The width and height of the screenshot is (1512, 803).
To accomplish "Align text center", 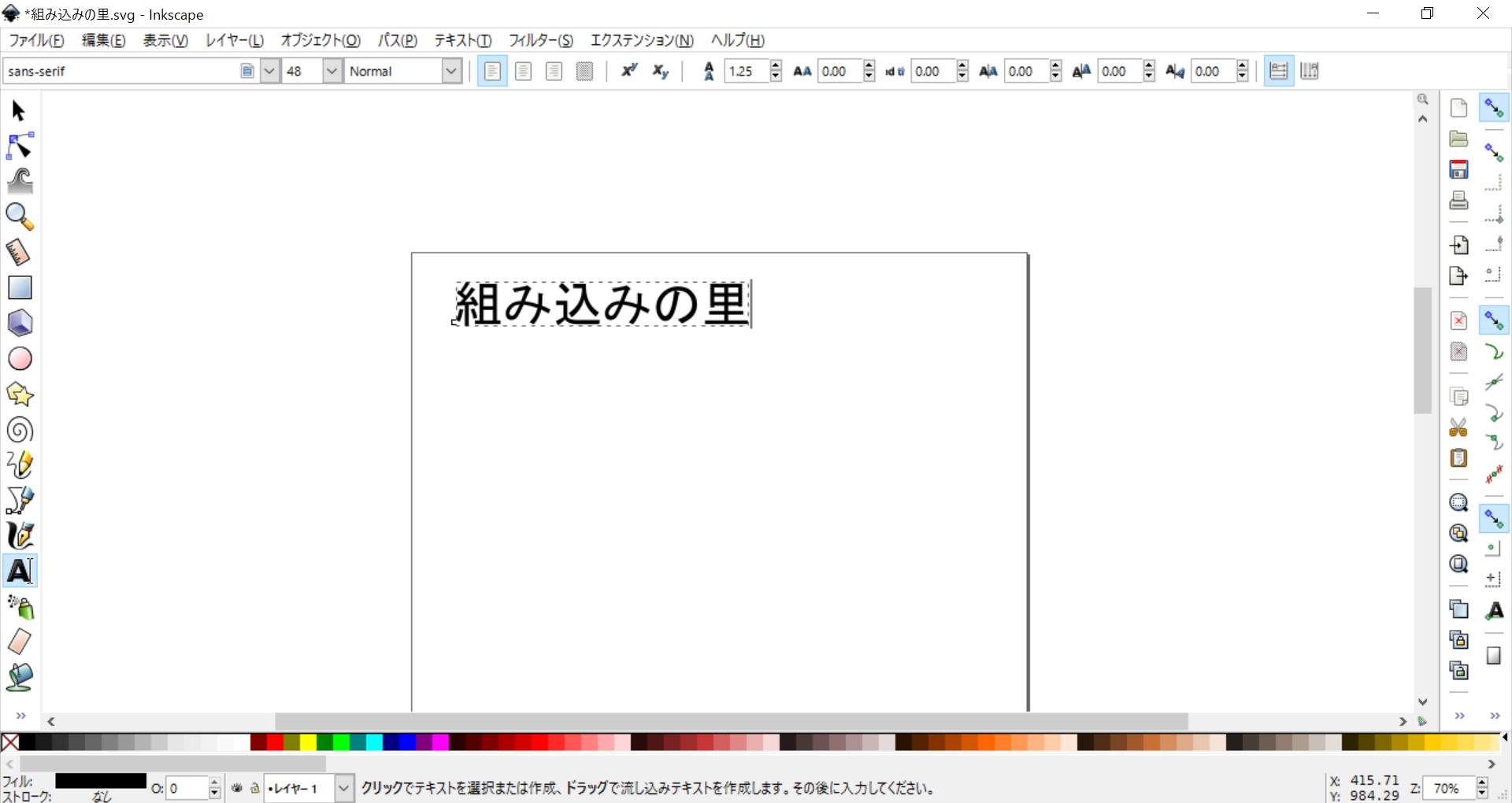I will click(x=523, y=71).
